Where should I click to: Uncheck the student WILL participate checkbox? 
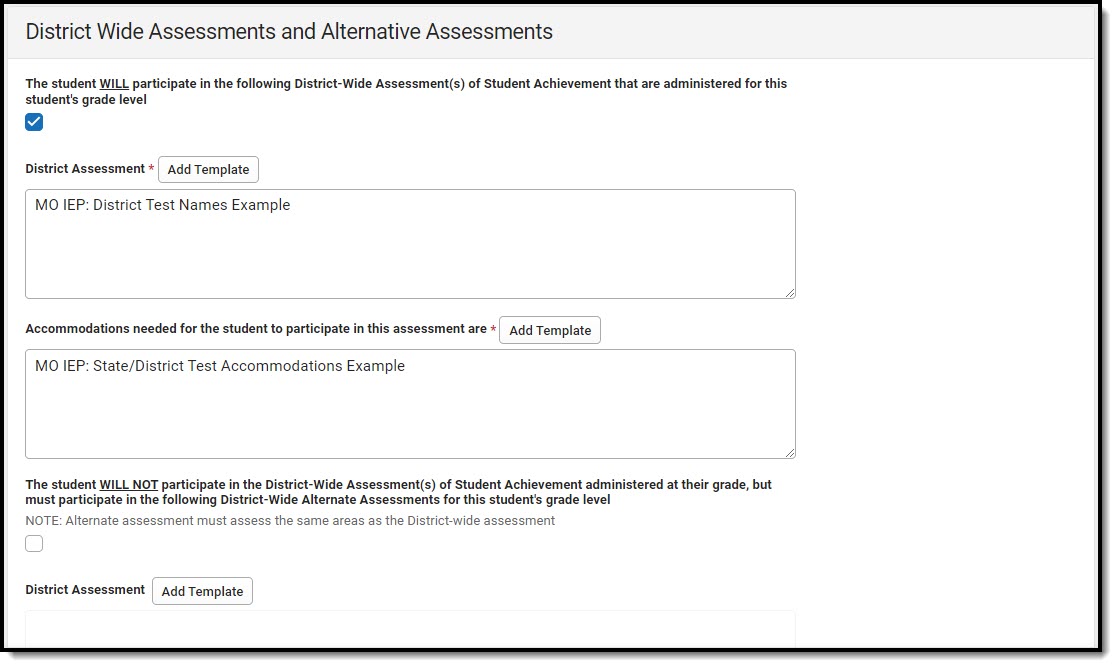click(34, 122)
